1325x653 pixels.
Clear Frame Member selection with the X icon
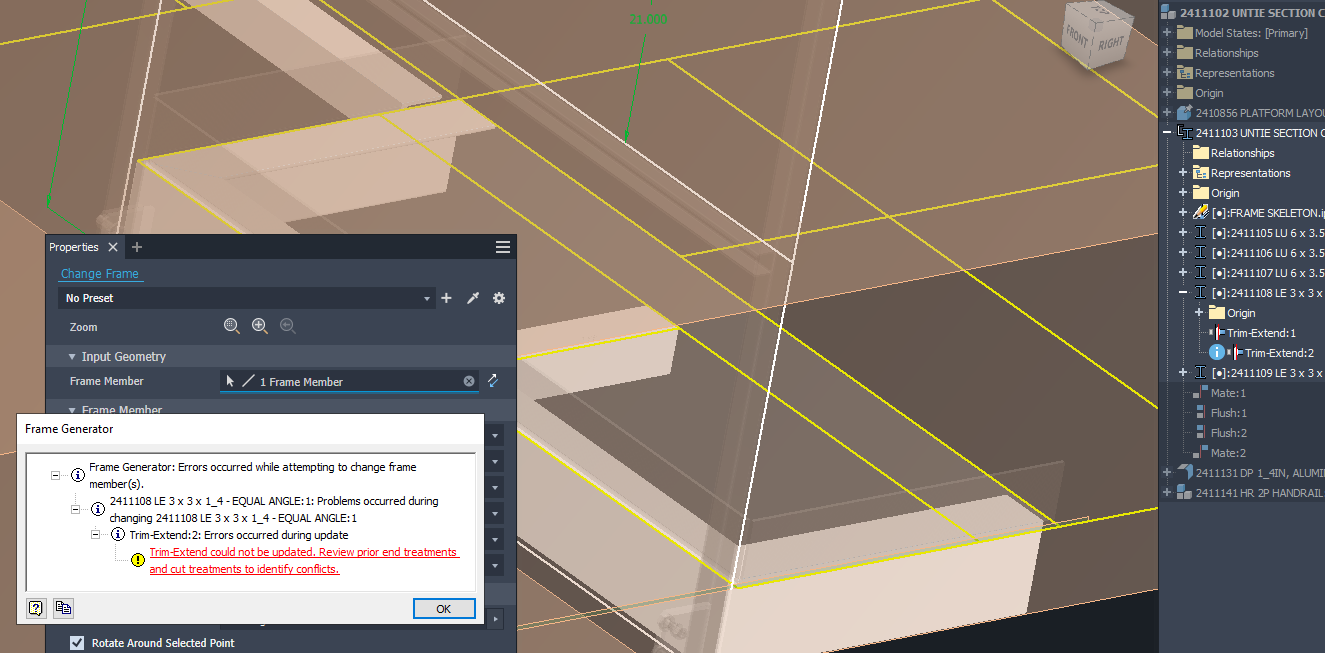click(x=468, y=381)
